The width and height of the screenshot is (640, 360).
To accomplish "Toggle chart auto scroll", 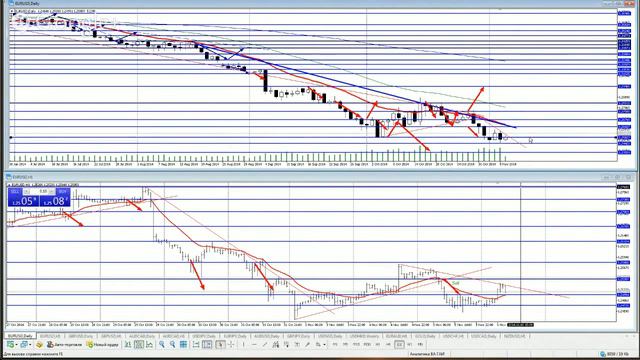I will click(196, 344).
